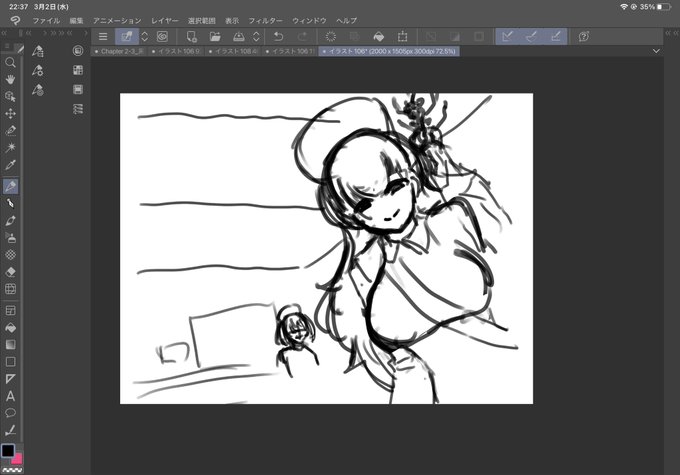The image size is (680, 475).
Task: Select the Pencil tool
Action: 10,203
